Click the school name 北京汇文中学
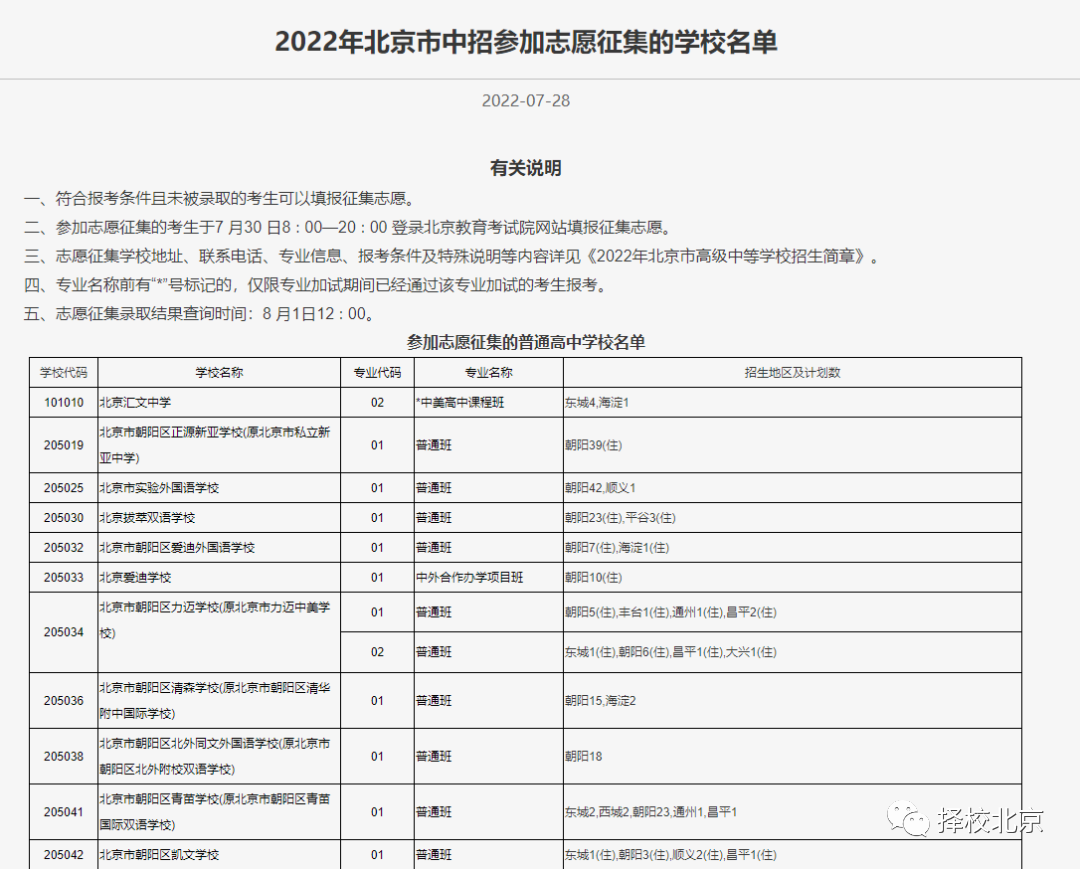This screenshot has height=869, width=1080. pos(135,402)
